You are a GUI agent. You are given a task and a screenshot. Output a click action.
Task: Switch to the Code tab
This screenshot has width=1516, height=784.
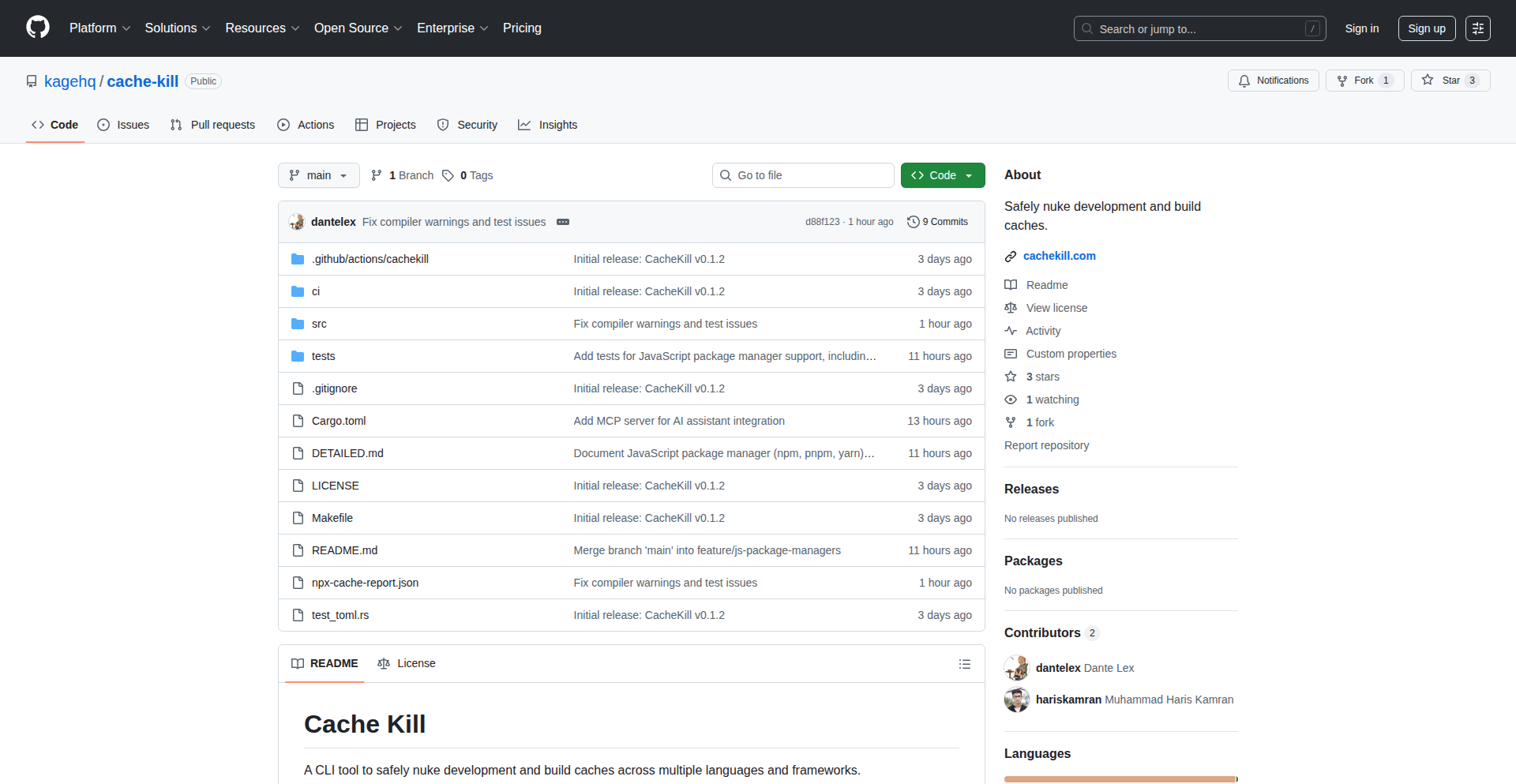pyautogui.click(x=55, y=125)
